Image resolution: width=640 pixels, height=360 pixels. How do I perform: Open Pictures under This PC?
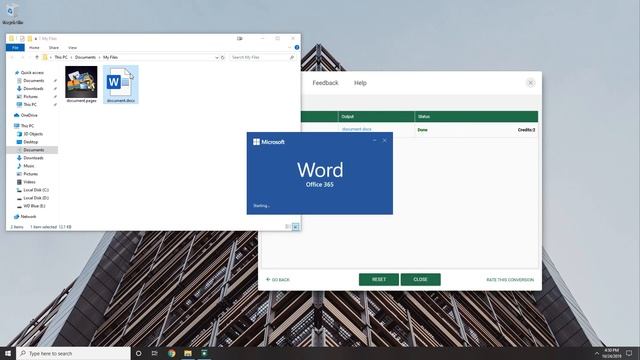[x=30, y=174]
